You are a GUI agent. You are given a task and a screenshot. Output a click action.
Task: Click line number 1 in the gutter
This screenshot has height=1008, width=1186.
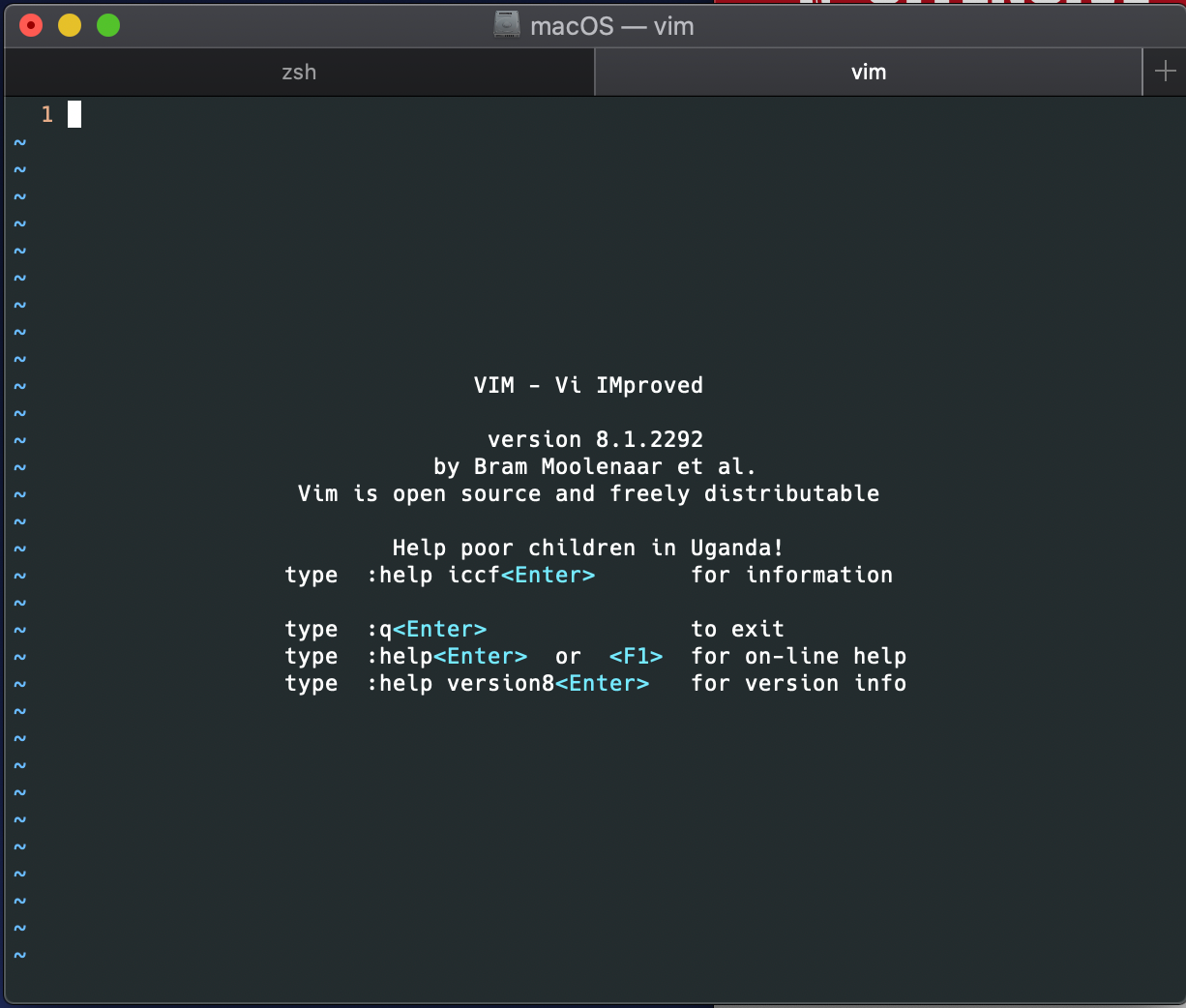tap(45, 113)
